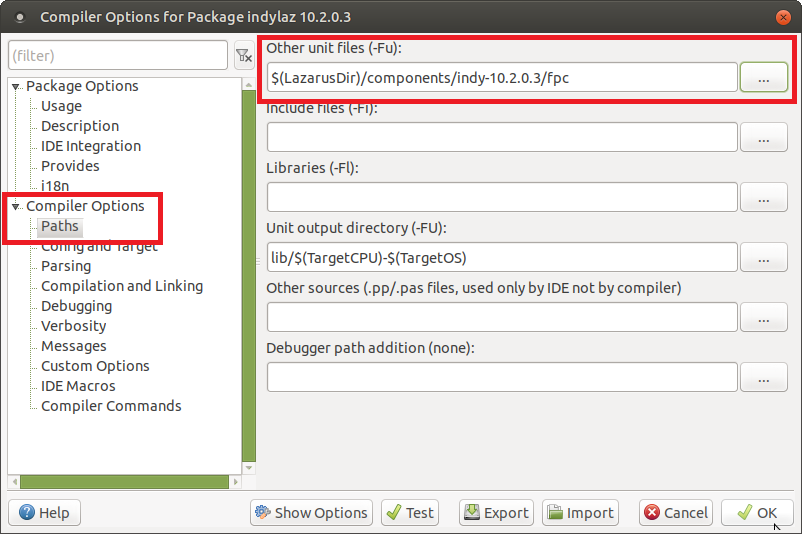Select the Verbosity tree item
The width and height of the screenshot is (802, 534).
coord(74,326)
